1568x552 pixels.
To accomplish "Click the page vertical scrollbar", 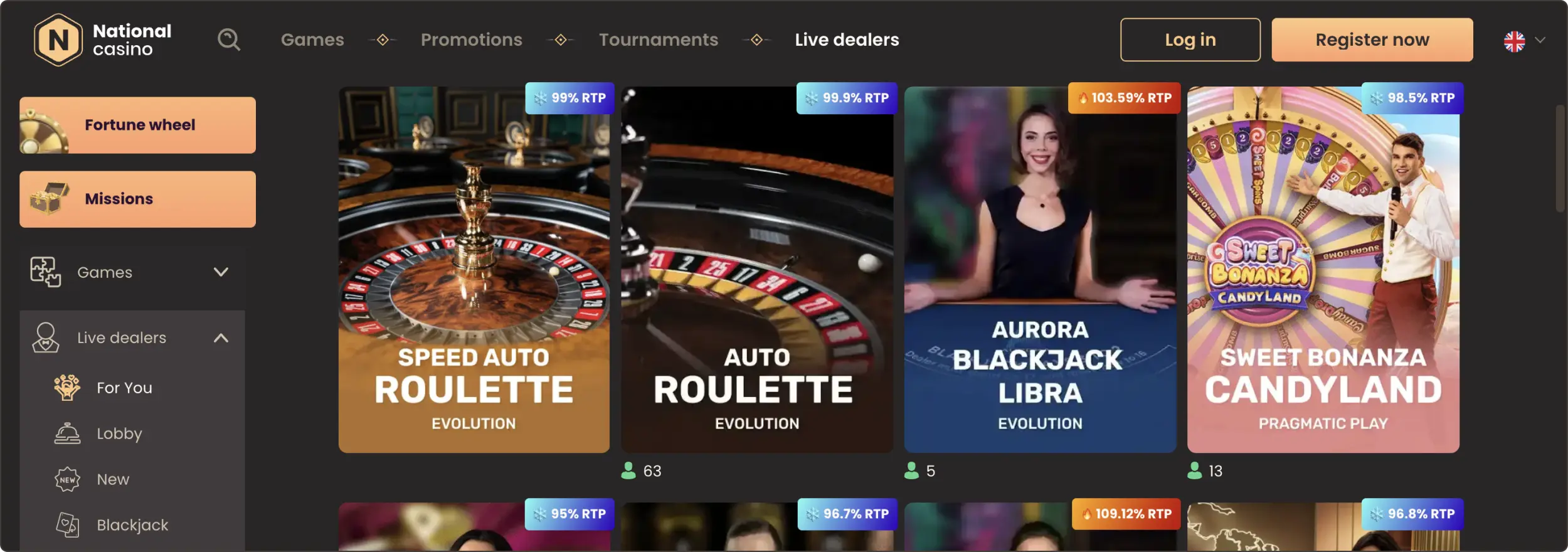I will pyautogui.click(x=1560, y=159).
